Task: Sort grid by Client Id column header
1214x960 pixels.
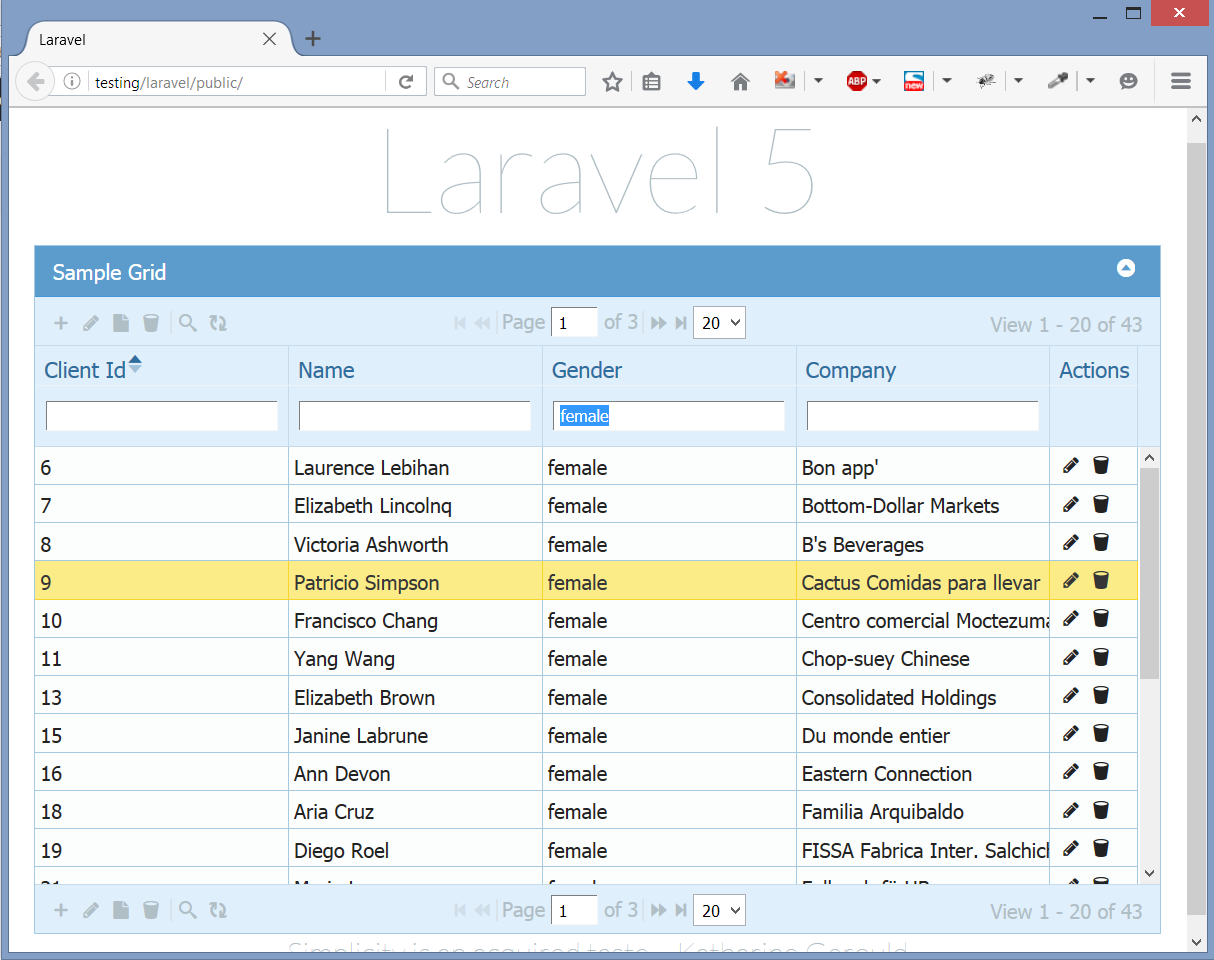Action: [85, 370]
